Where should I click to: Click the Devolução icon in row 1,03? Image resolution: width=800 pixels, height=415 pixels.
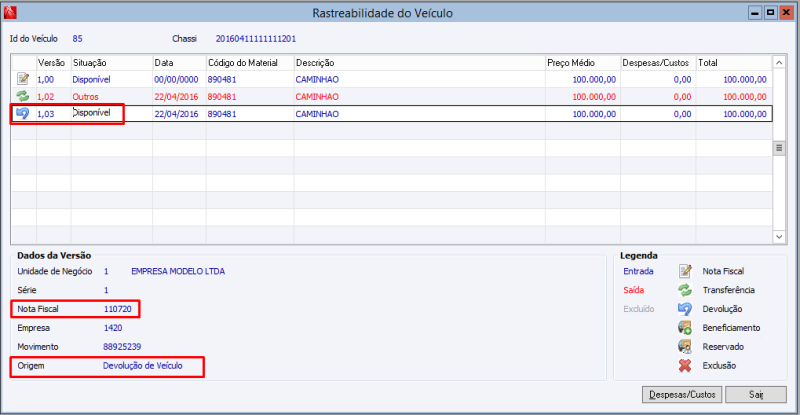tap(23, 113)
